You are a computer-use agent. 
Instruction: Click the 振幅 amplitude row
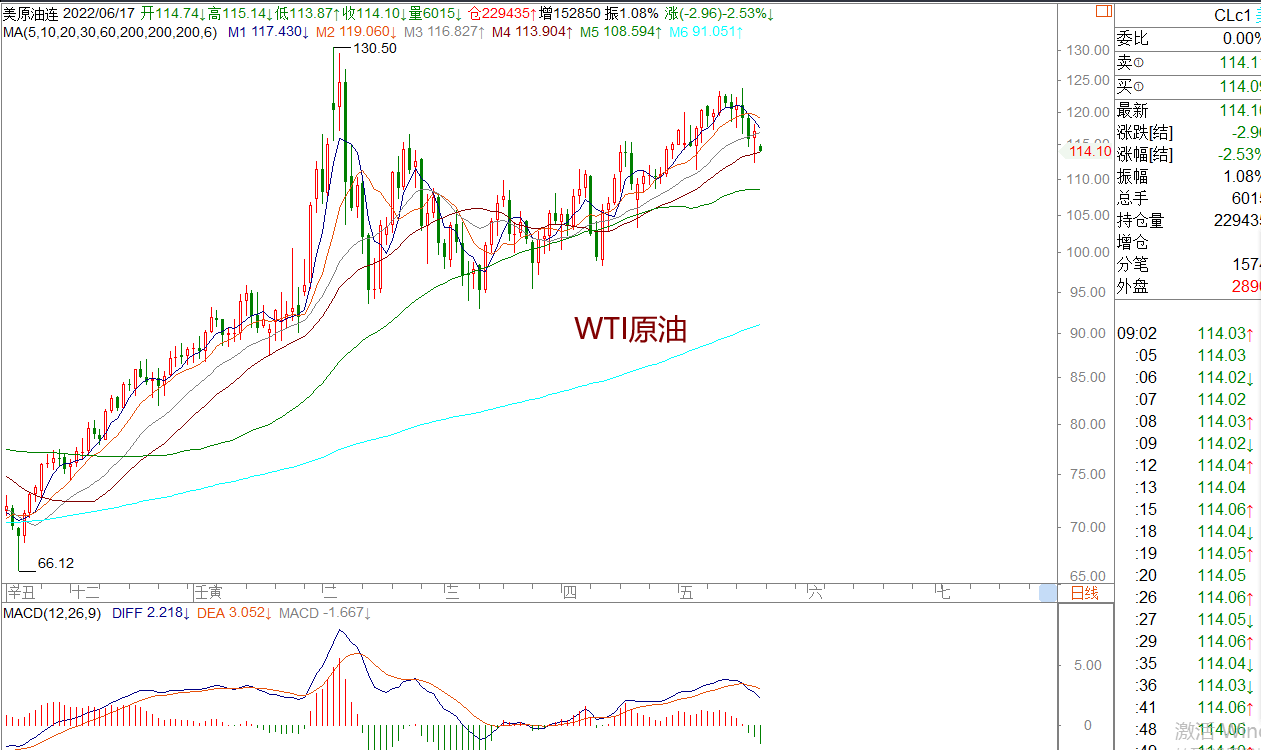click(x=1188, y=176)
